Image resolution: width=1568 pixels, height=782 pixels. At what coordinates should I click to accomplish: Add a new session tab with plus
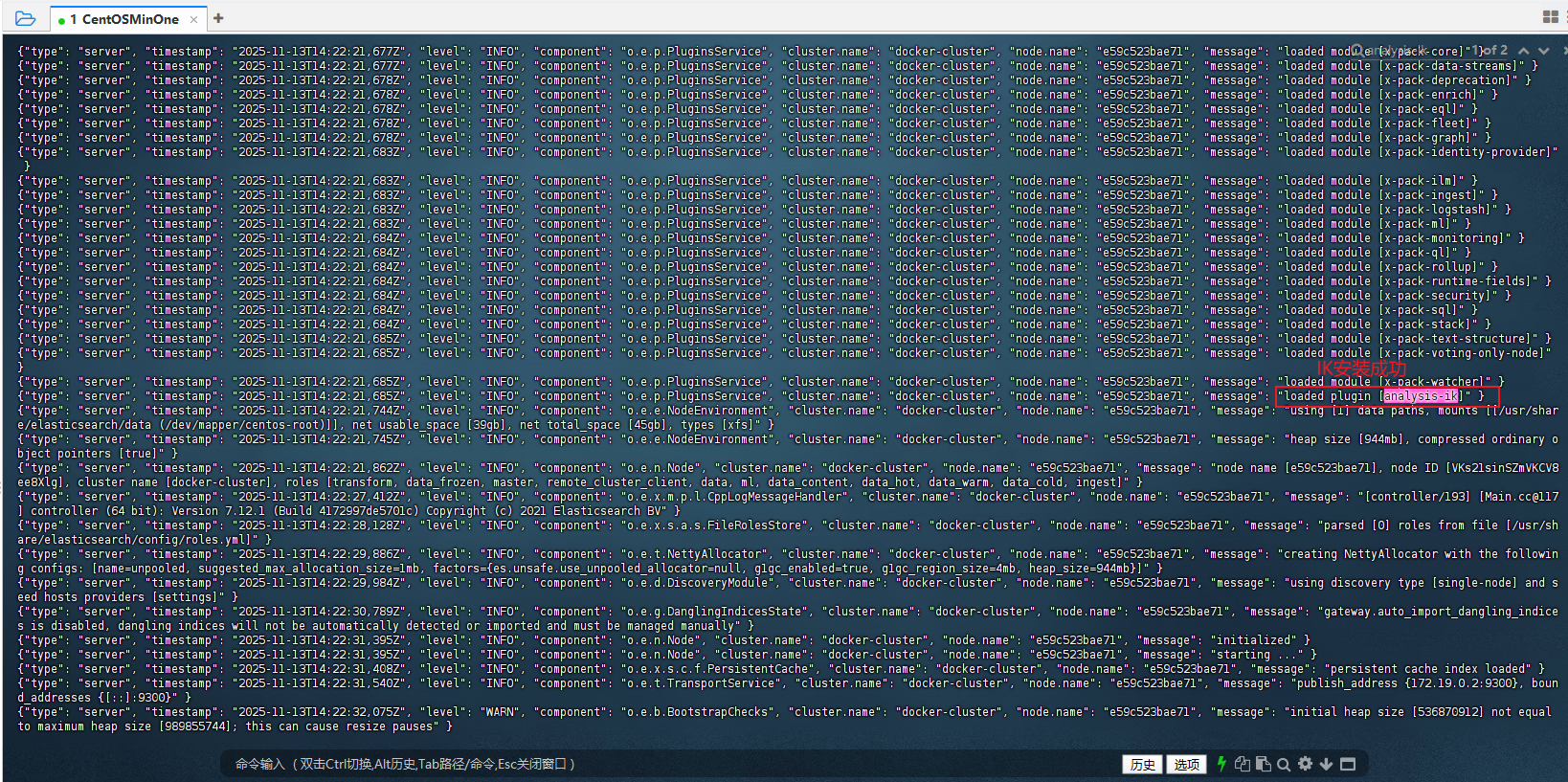click(218, 18)
